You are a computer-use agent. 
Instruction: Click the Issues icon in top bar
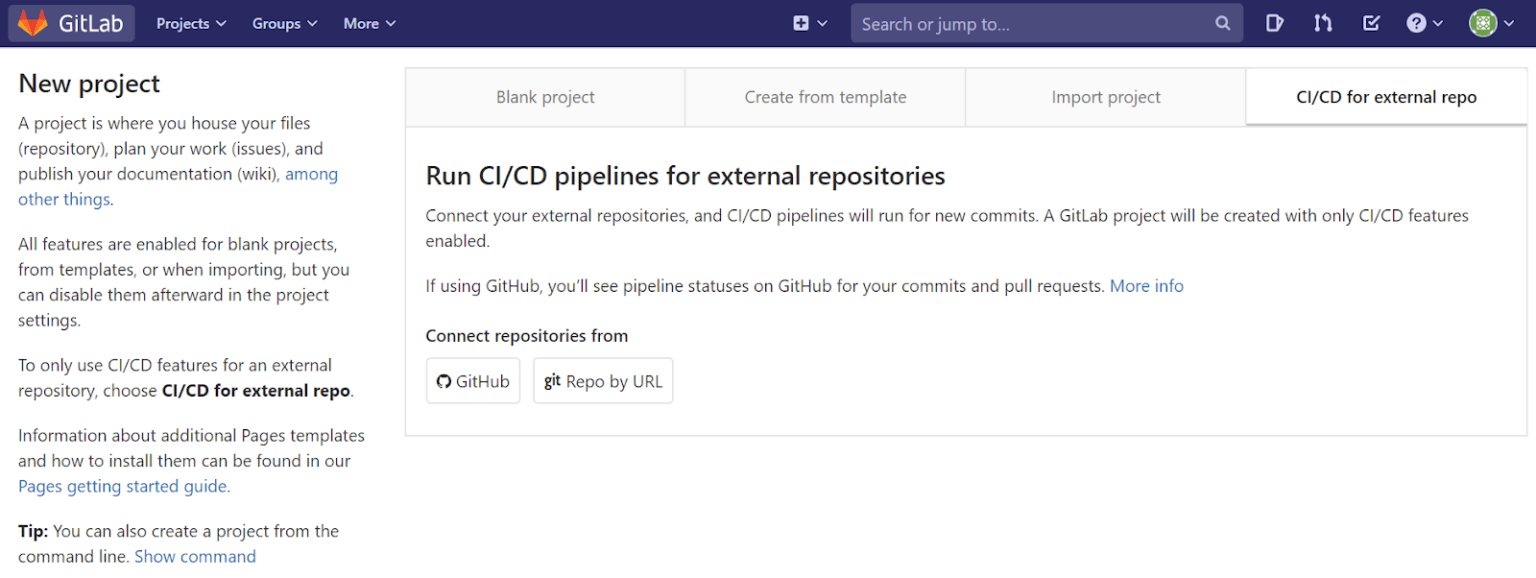(1274, 22)
